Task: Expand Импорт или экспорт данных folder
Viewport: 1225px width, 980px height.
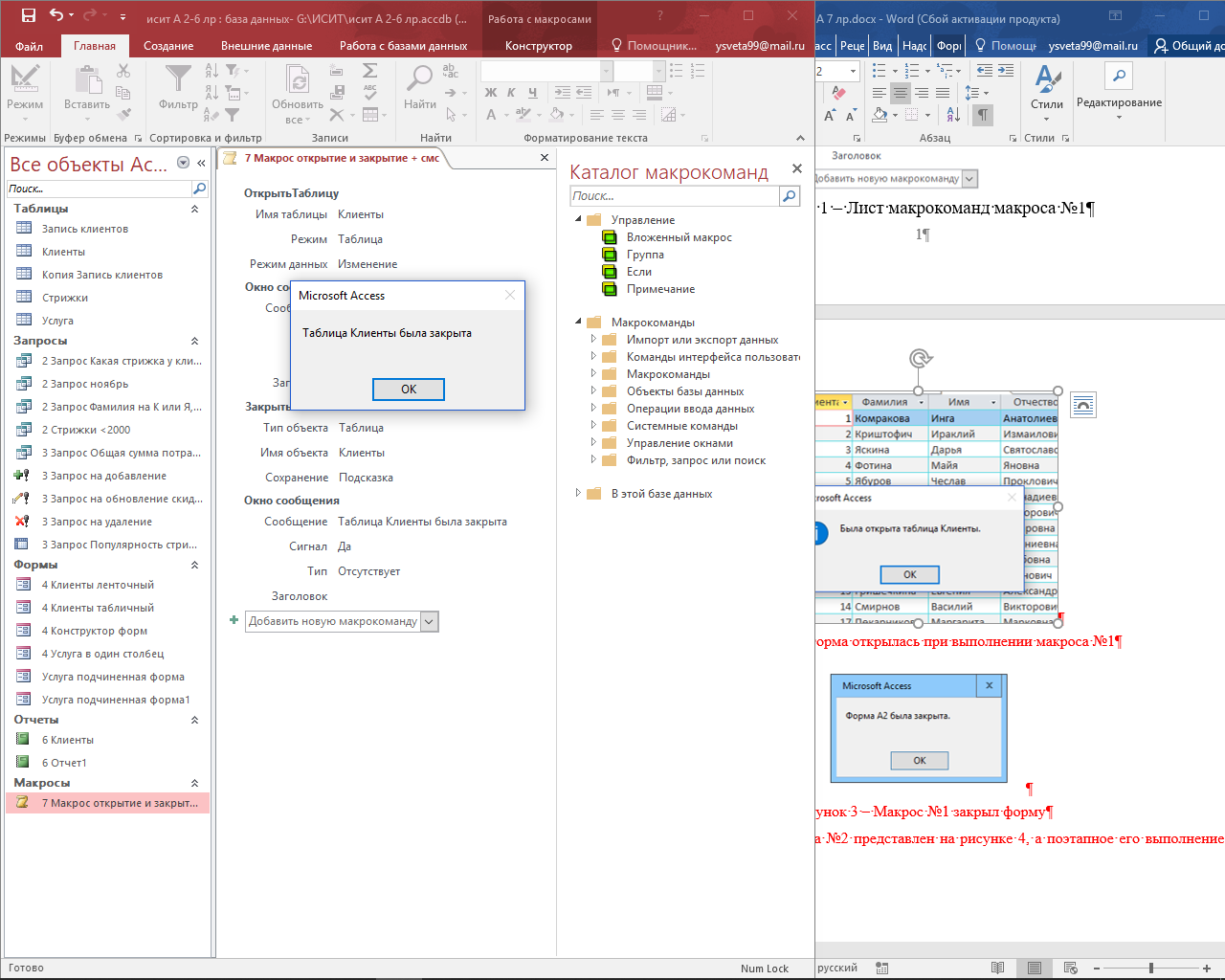Action: point(593,339)
